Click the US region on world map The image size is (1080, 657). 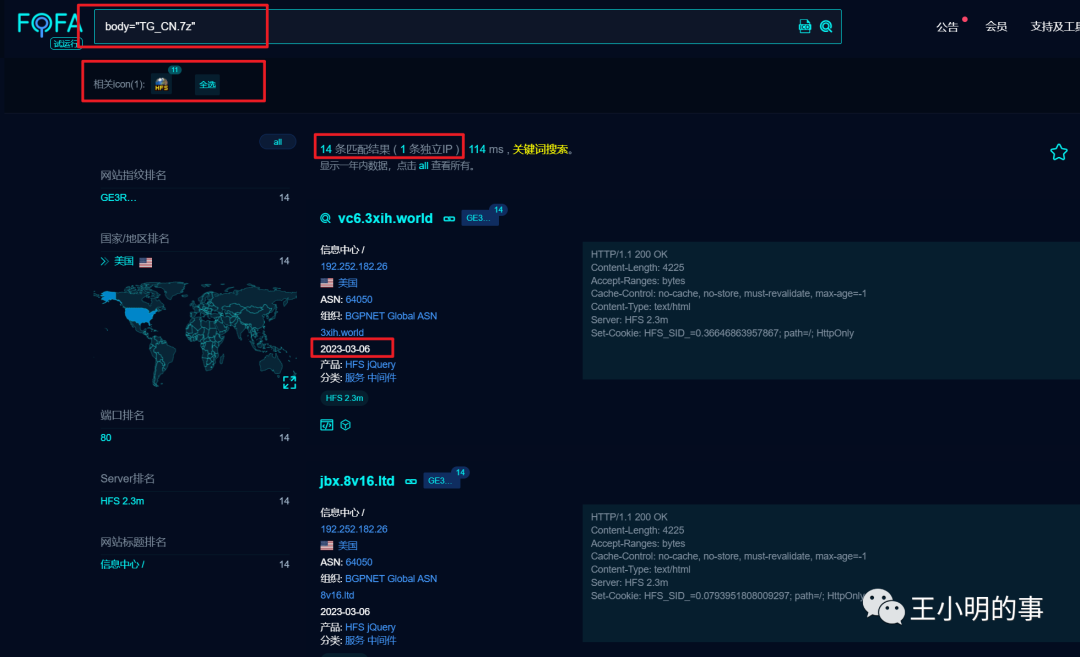(x=141, y=317)
